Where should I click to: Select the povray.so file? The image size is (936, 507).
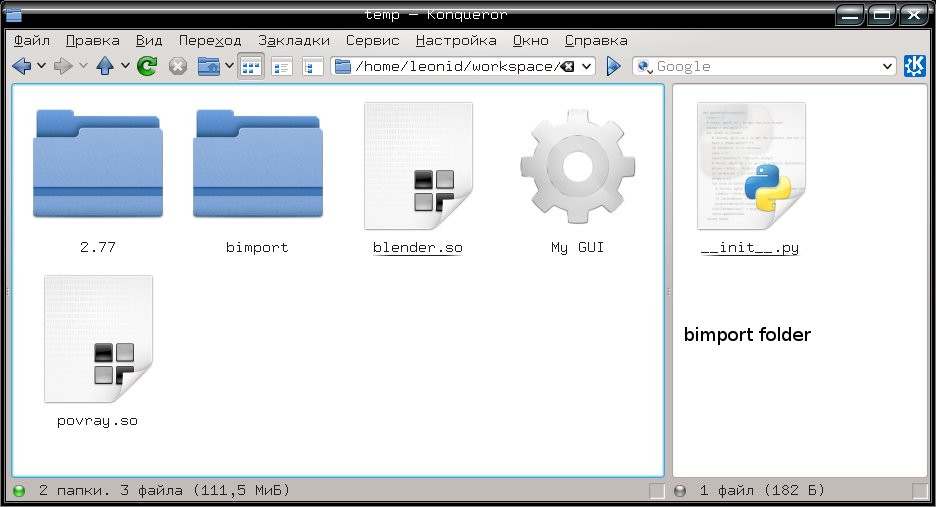coord(98,342)
